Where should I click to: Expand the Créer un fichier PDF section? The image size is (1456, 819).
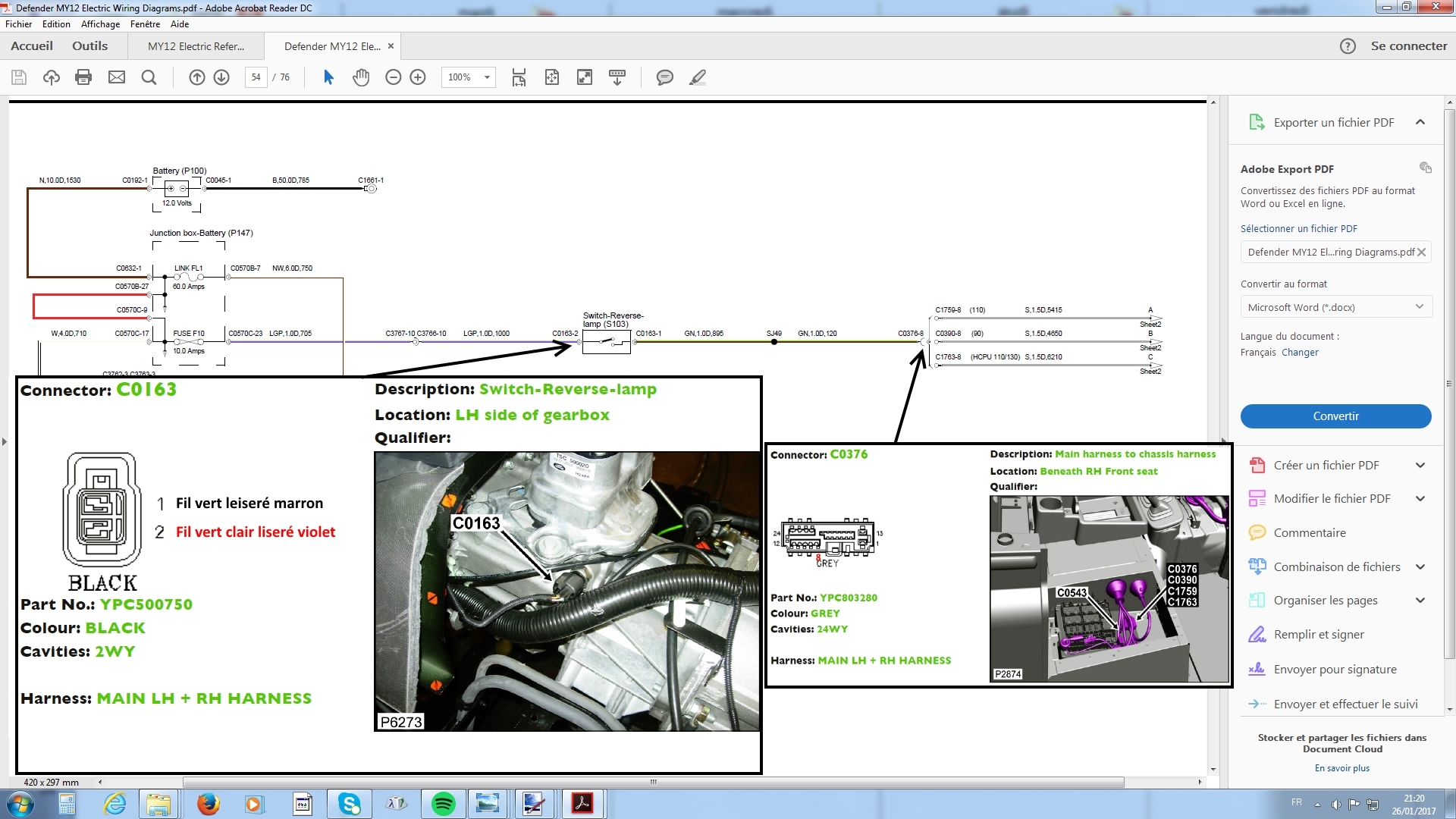1420,466
